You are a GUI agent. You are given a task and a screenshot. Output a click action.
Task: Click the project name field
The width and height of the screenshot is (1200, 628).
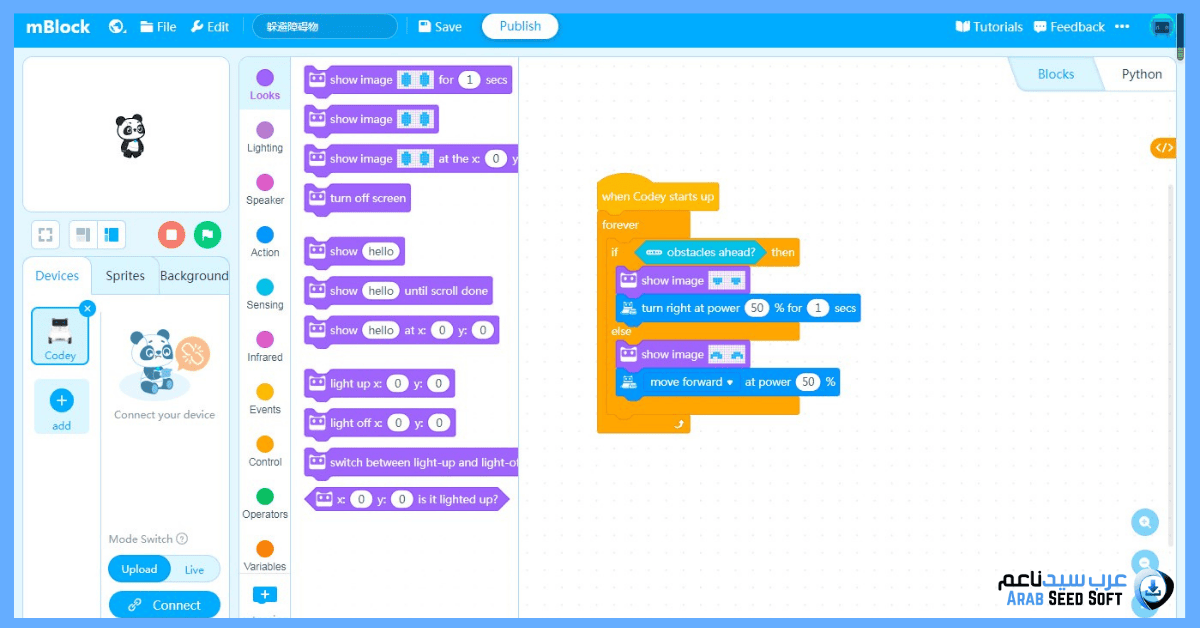[324, 27]
